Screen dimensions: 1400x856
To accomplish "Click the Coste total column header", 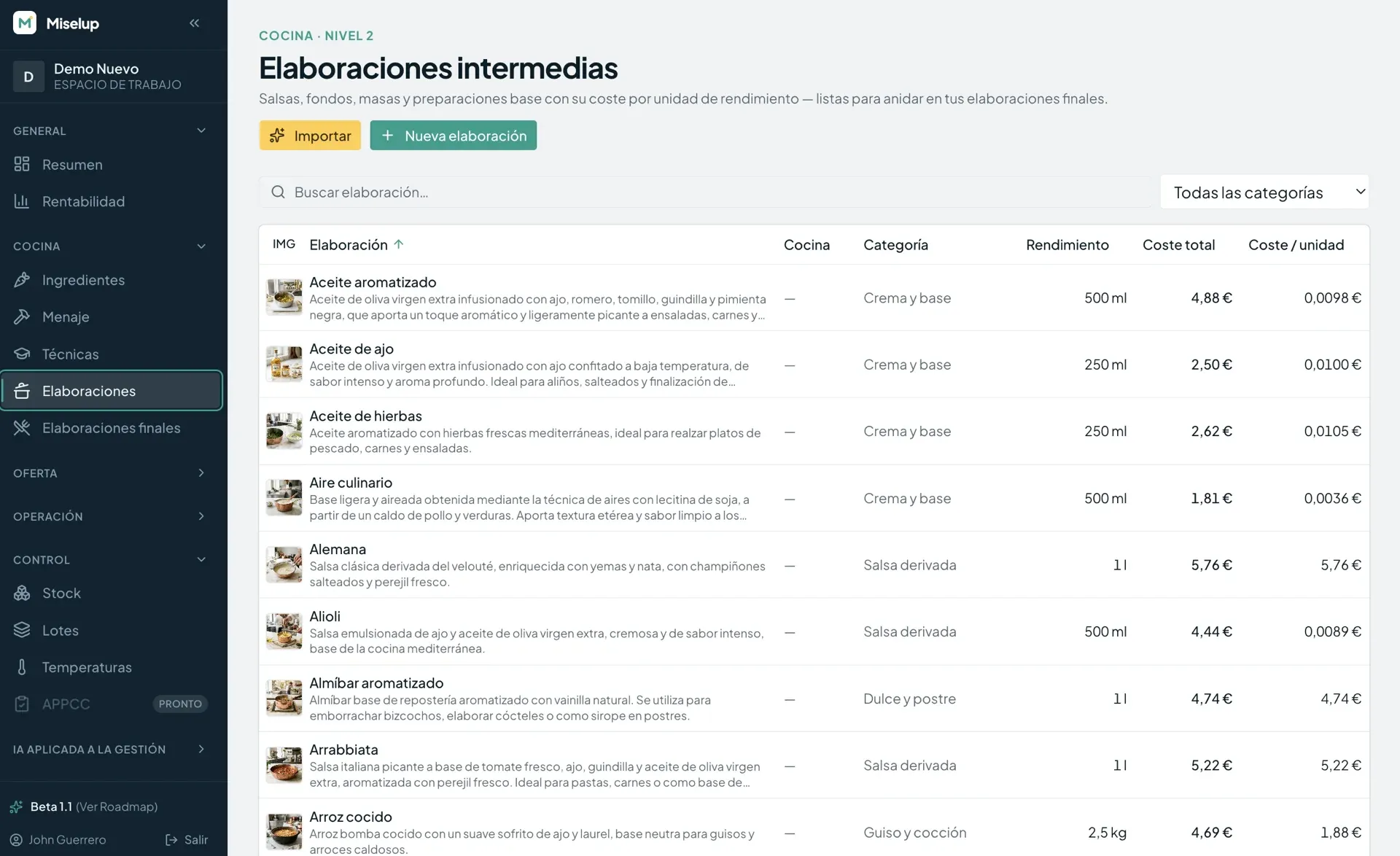I will point(1178,245).
